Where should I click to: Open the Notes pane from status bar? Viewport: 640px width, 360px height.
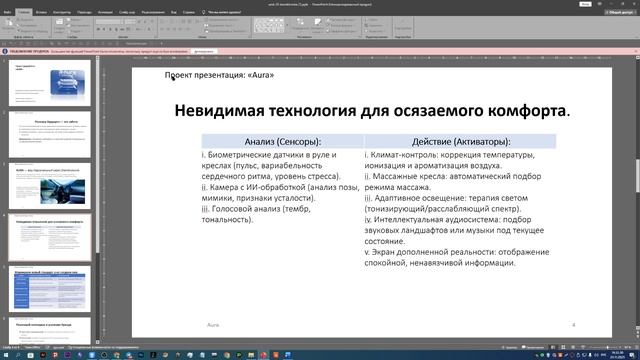(509, 347)
